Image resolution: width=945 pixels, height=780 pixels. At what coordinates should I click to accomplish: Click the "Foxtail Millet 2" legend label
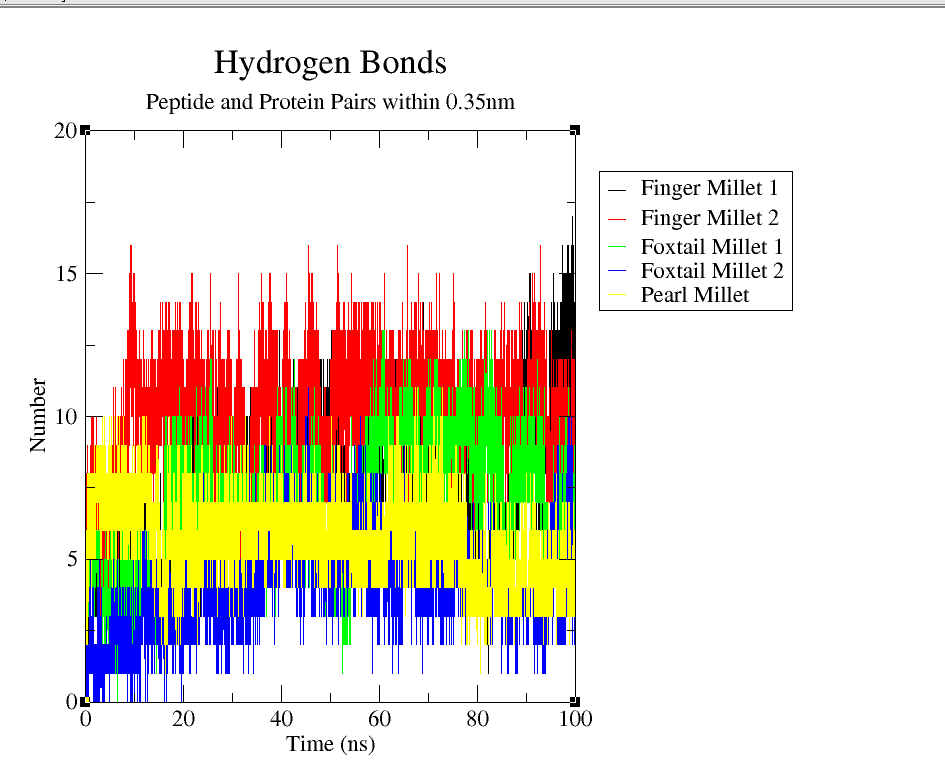coord(712,270)
